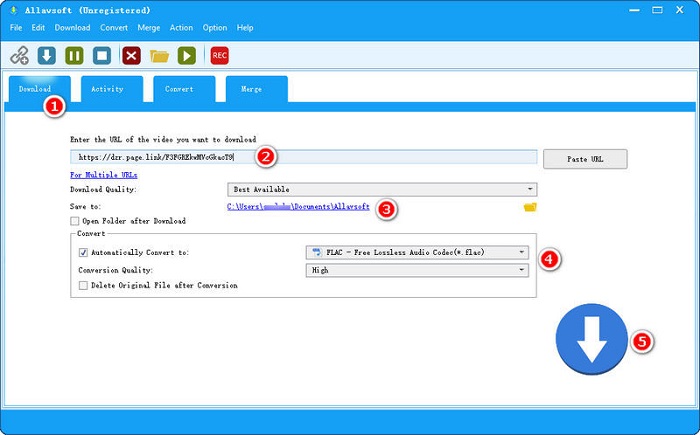The image size is (700, 435).
Task: Browse save location with yellow folder icon
Action: pyautogui.click(x=530, y=207)
